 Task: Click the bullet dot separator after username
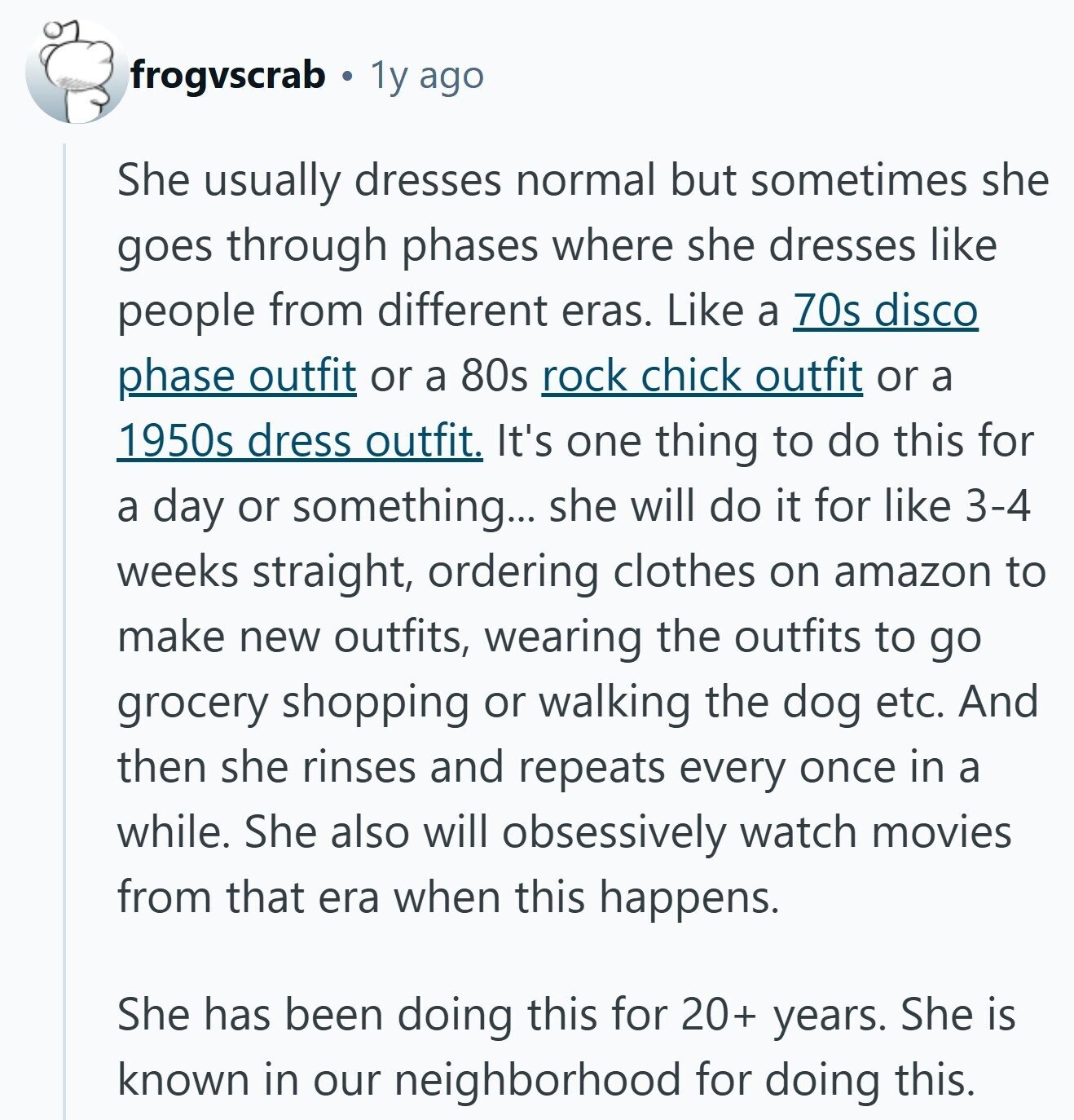click(348, 76)
